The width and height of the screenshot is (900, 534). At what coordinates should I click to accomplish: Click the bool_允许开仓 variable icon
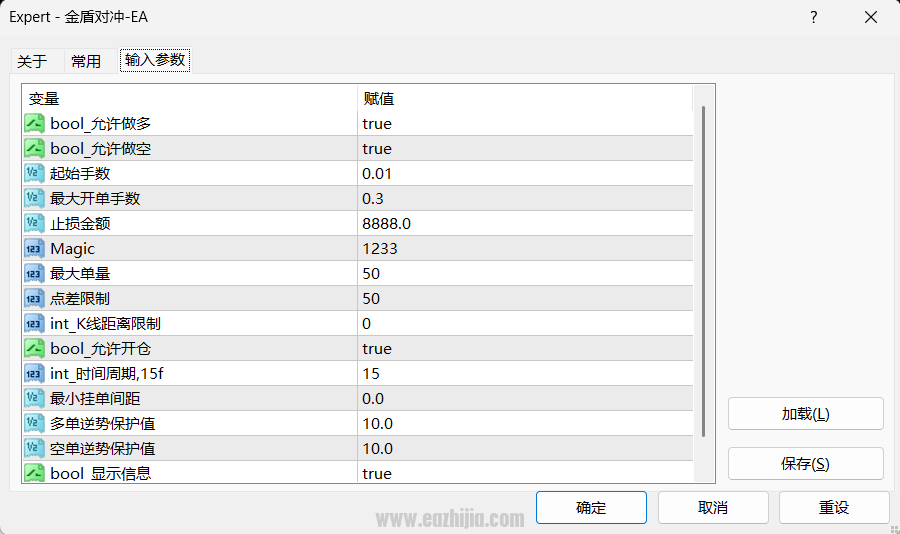34,349
